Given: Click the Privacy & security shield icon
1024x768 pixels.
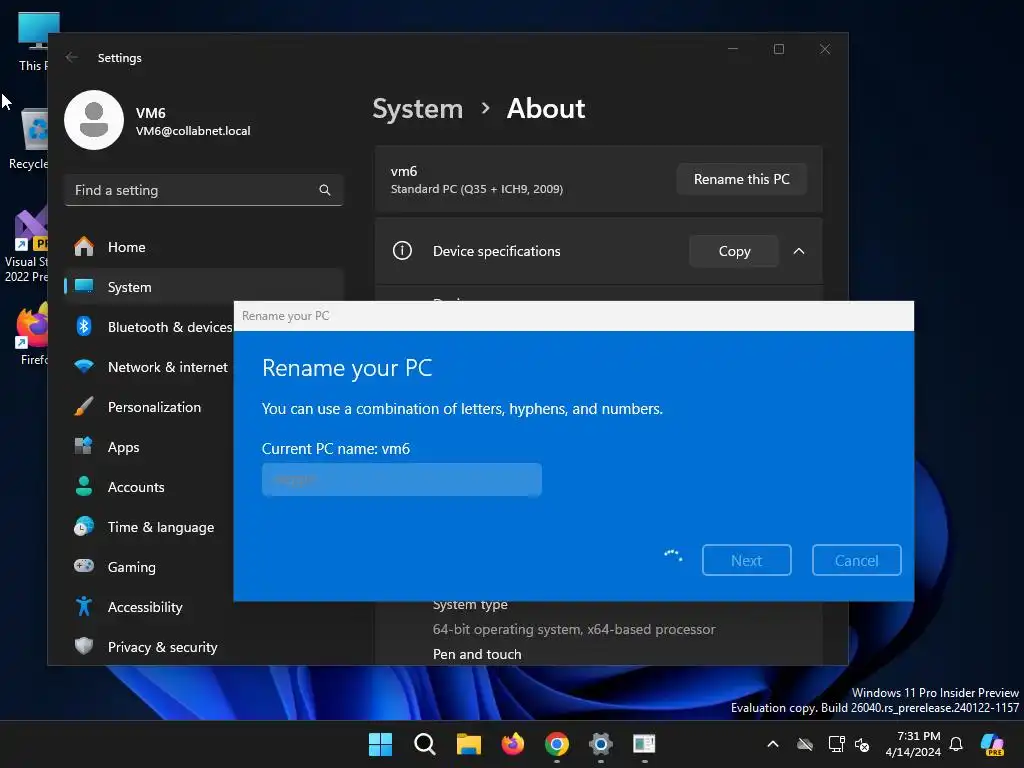Looking at the screenshot, I should pos(84,647).
